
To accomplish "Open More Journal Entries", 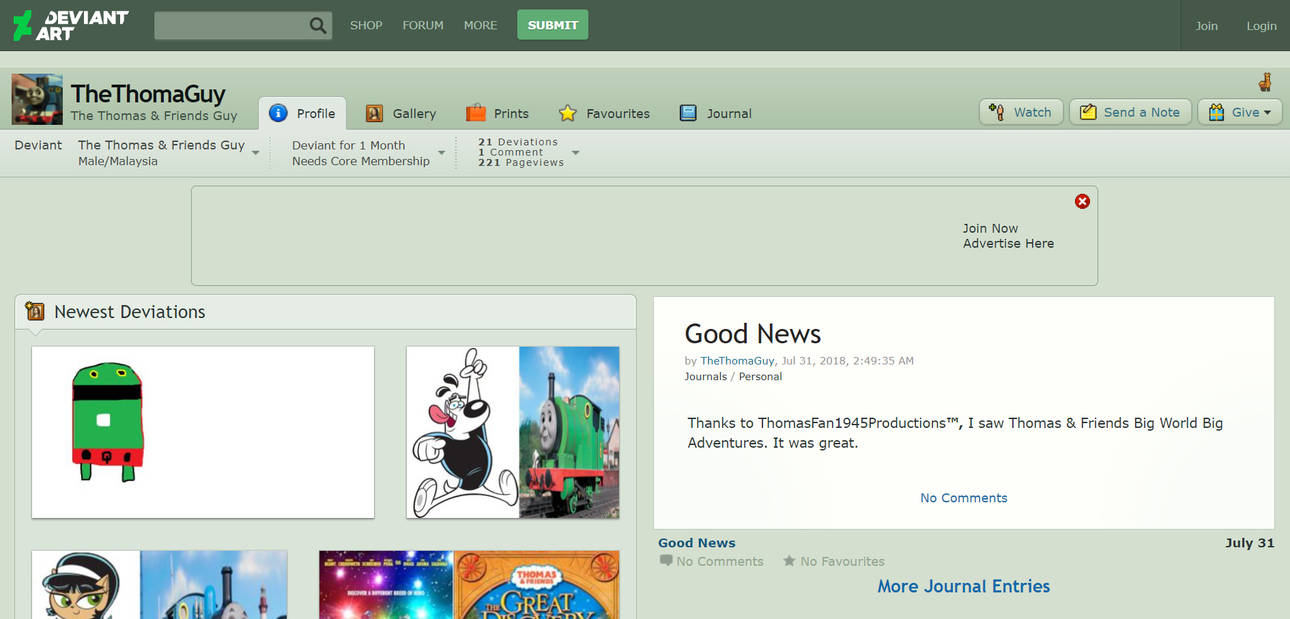I will [x=964, y=586].
